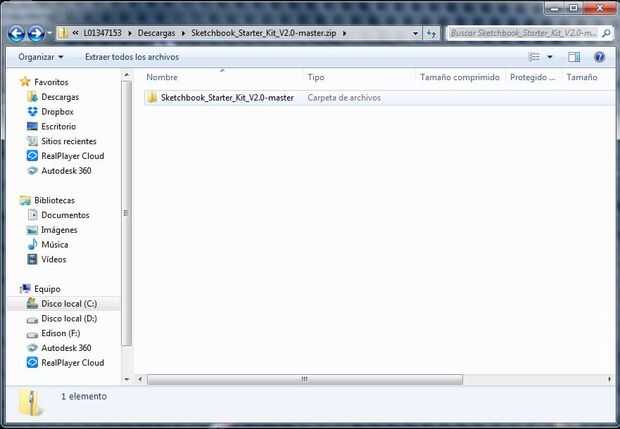Click horizontal scrollbar right arrow
620x429 pixels.
(610, 380)
